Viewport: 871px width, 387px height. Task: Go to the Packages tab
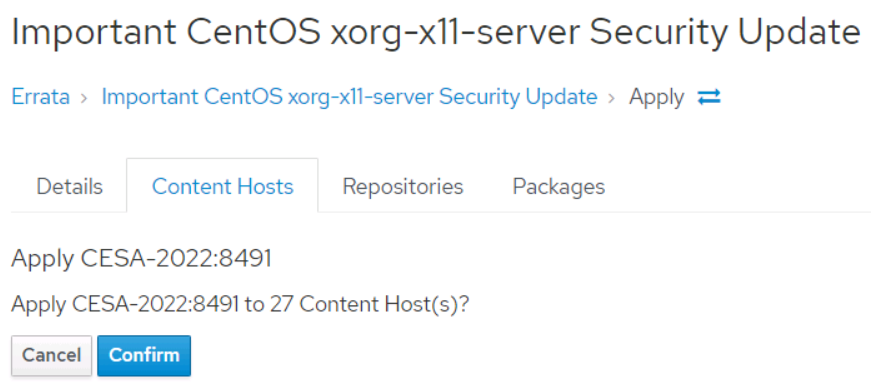click(x=559, y=187)
